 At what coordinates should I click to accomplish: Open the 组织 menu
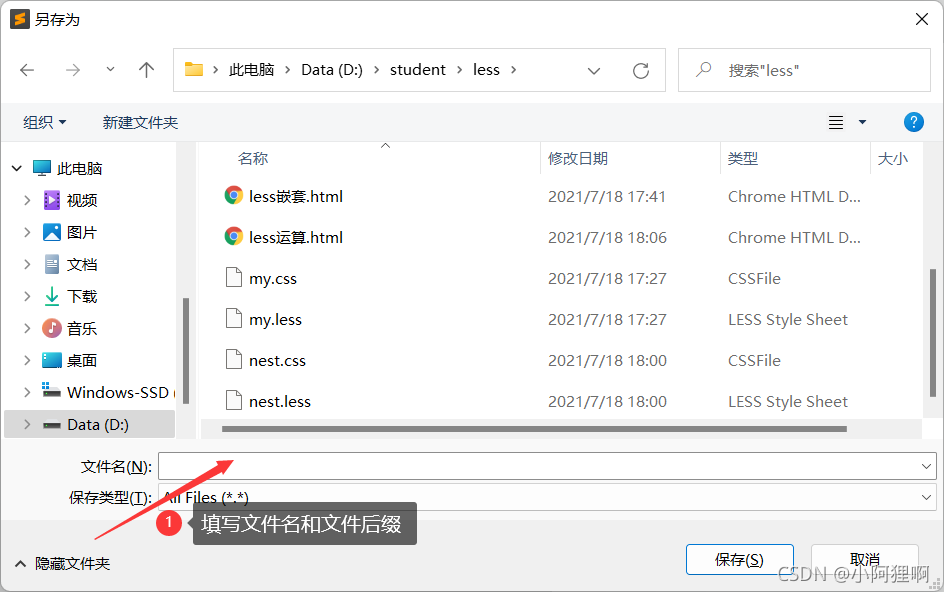coord(45,122)
